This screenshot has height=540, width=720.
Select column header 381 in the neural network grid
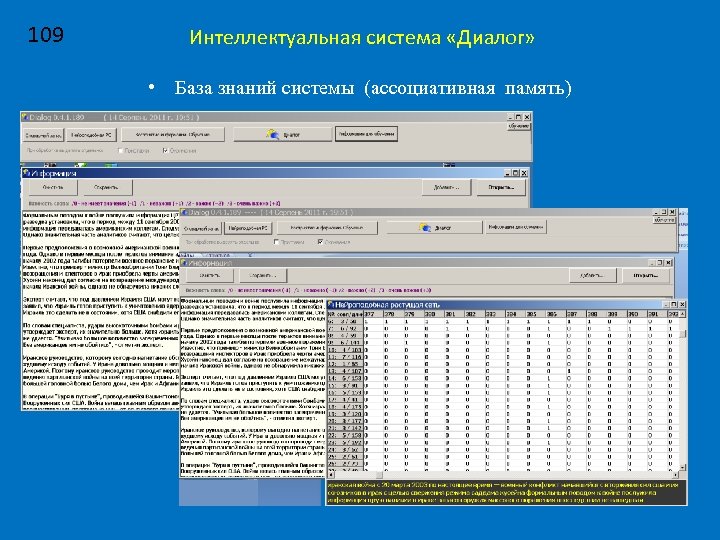[454, 314]
